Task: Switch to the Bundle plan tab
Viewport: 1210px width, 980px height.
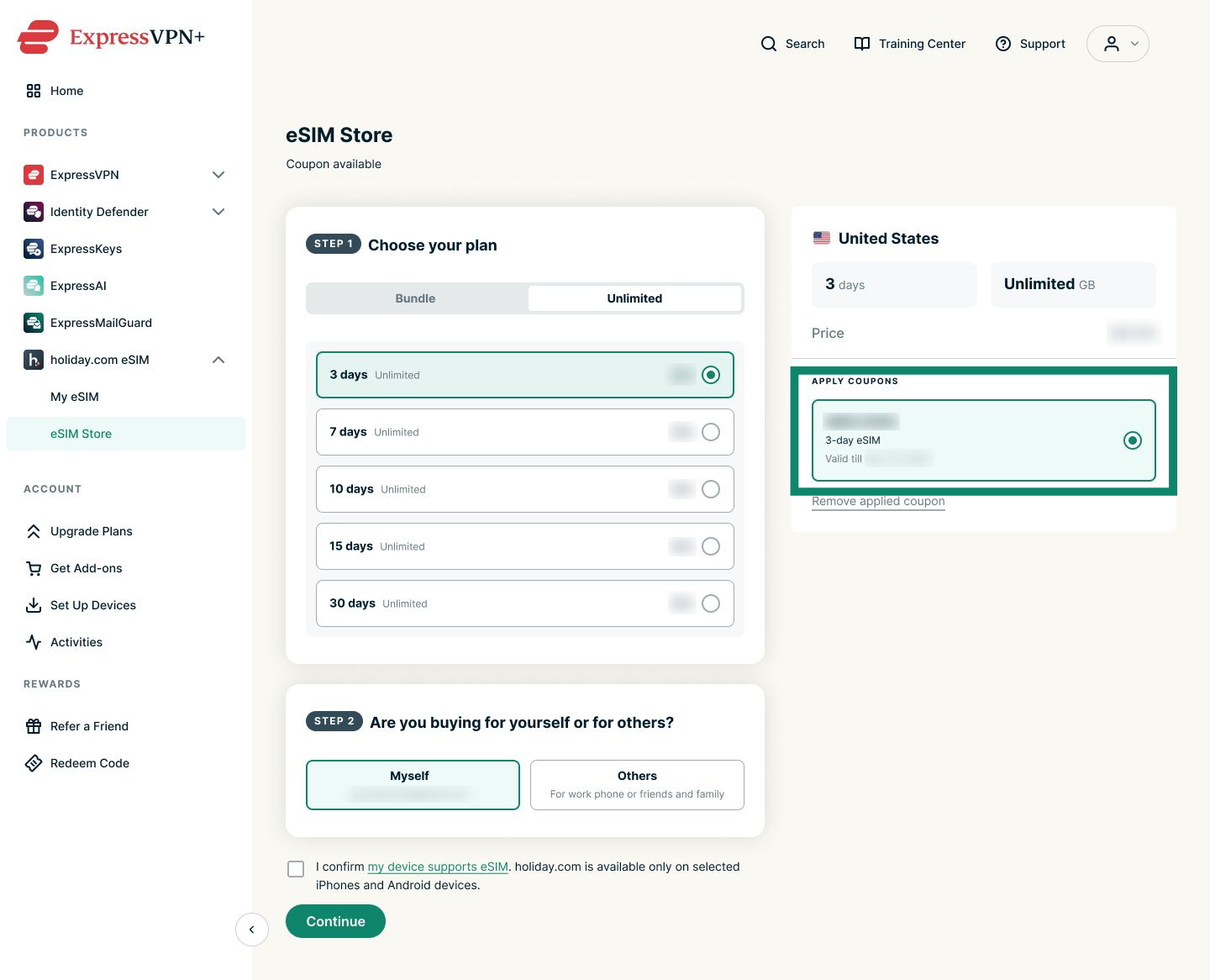Action: (416, 298)
